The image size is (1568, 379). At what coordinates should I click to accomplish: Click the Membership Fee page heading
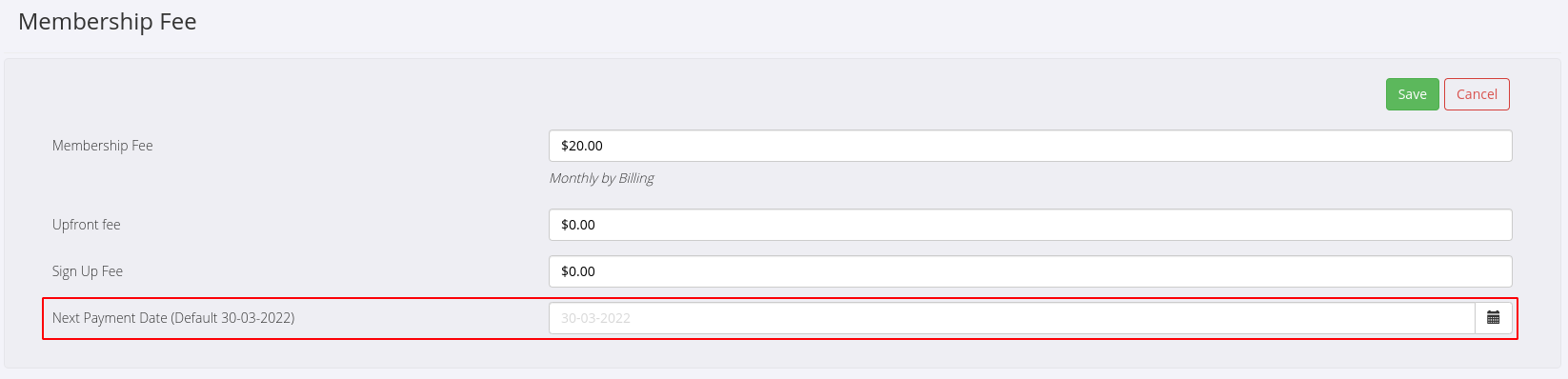point(108,22)
